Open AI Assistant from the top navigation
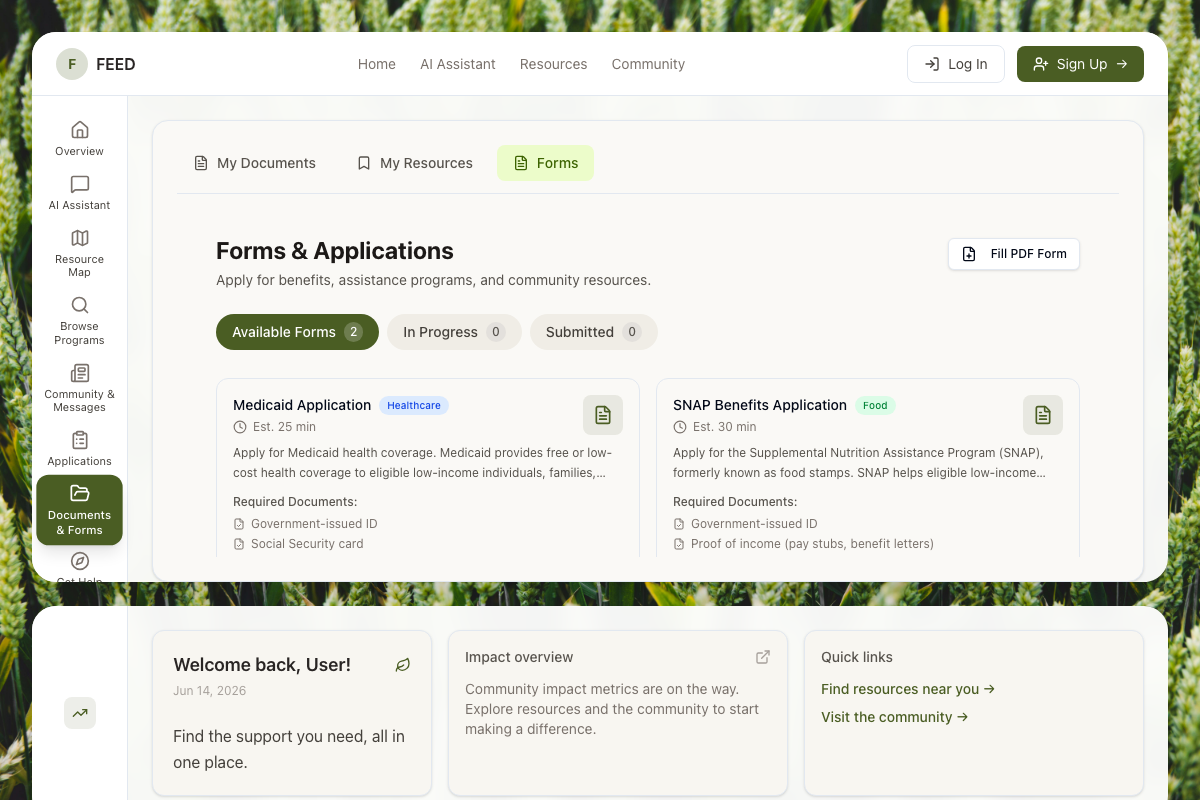The height and width of the screenshot is (800, 1200). tap(458, 64)
